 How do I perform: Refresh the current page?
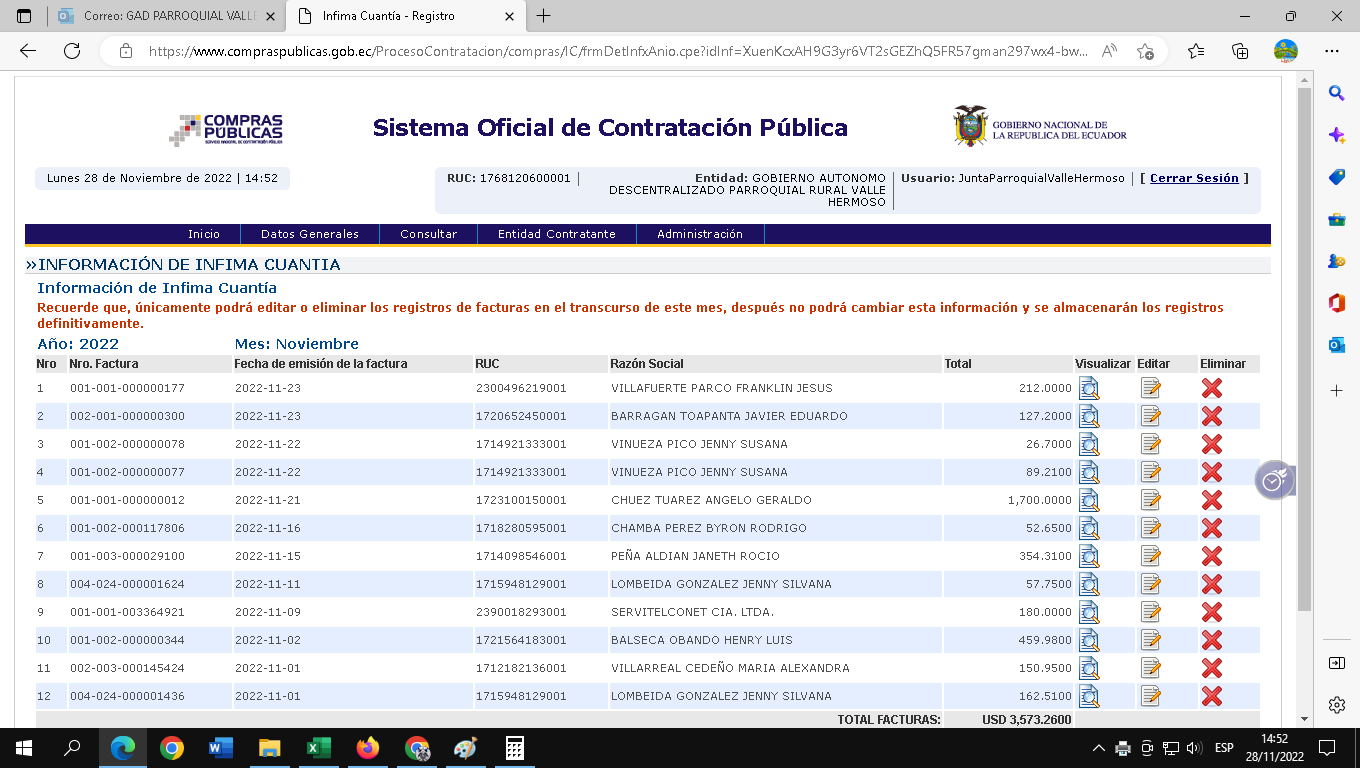click(72, 51)
